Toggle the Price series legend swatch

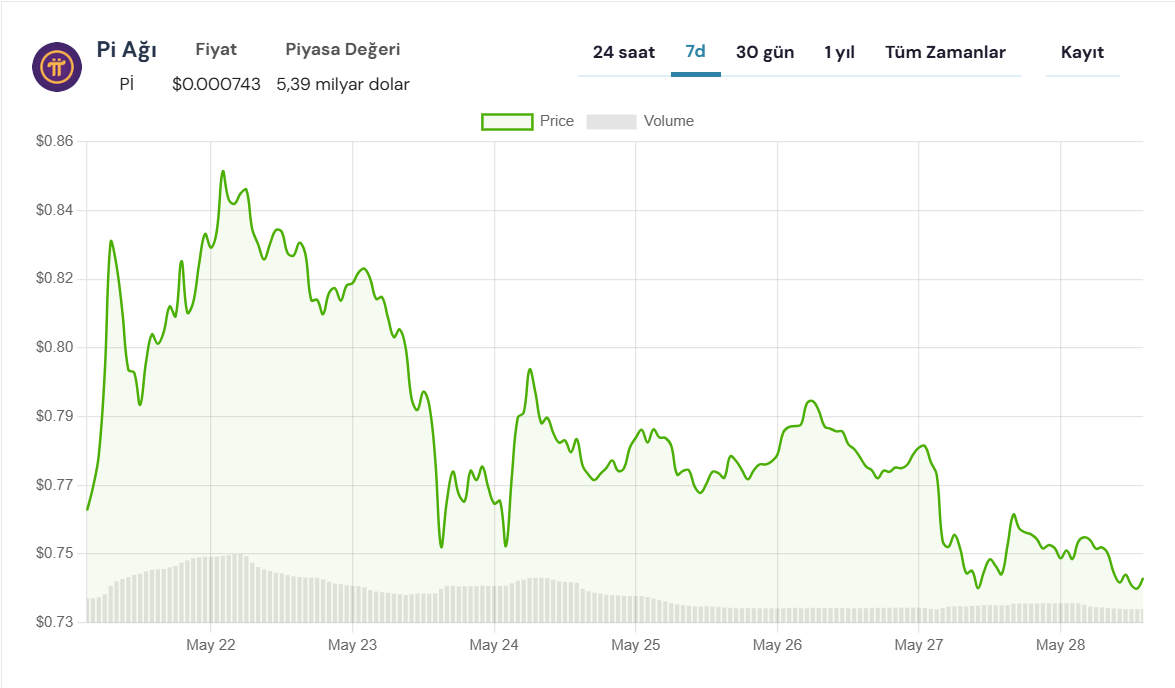pyautogui.click(x=507, y=121)
